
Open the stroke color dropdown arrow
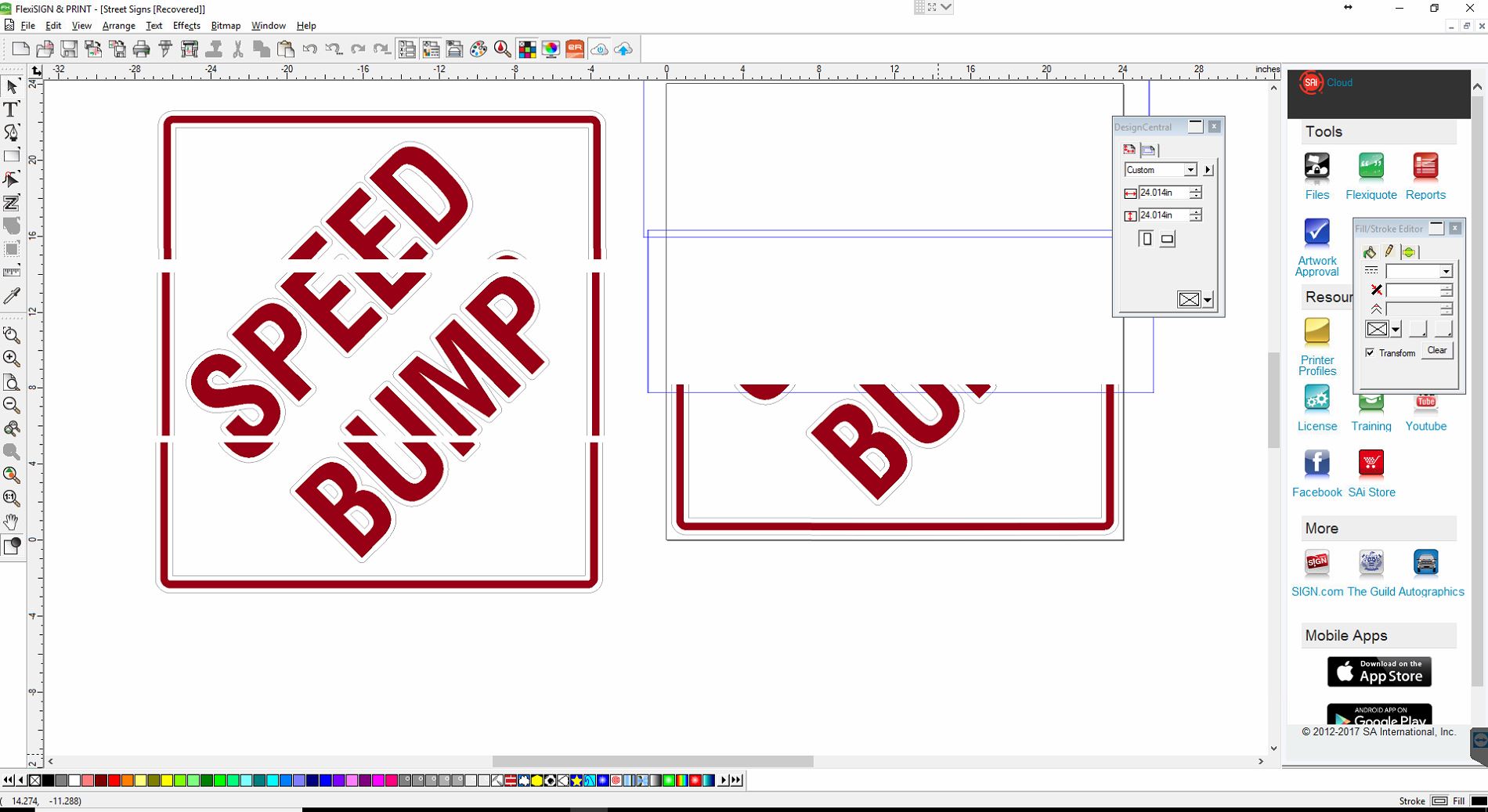point(1396,330)
